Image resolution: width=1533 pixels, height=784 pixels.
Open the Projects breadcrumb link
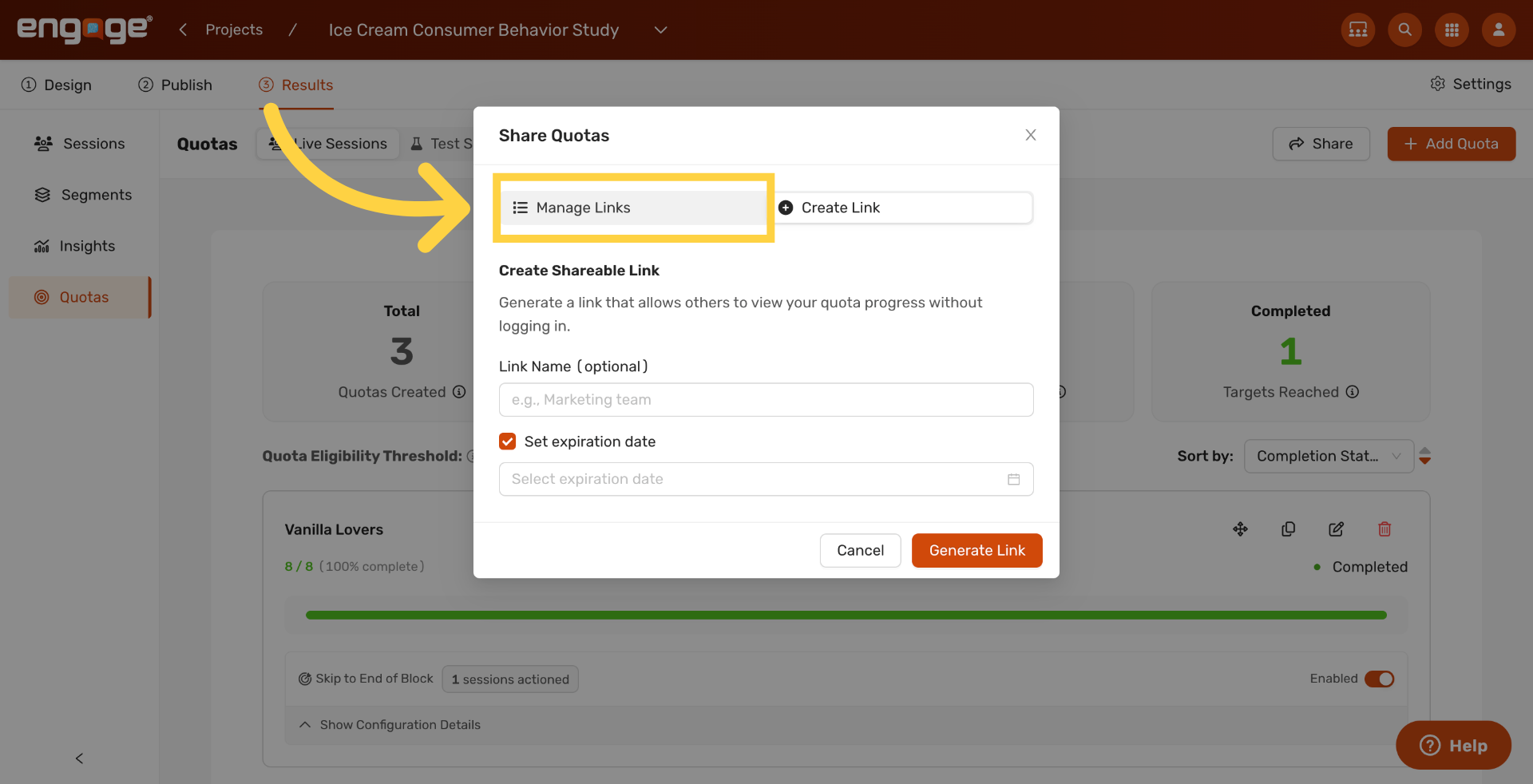pyautogui.click(x=234, y=30)
